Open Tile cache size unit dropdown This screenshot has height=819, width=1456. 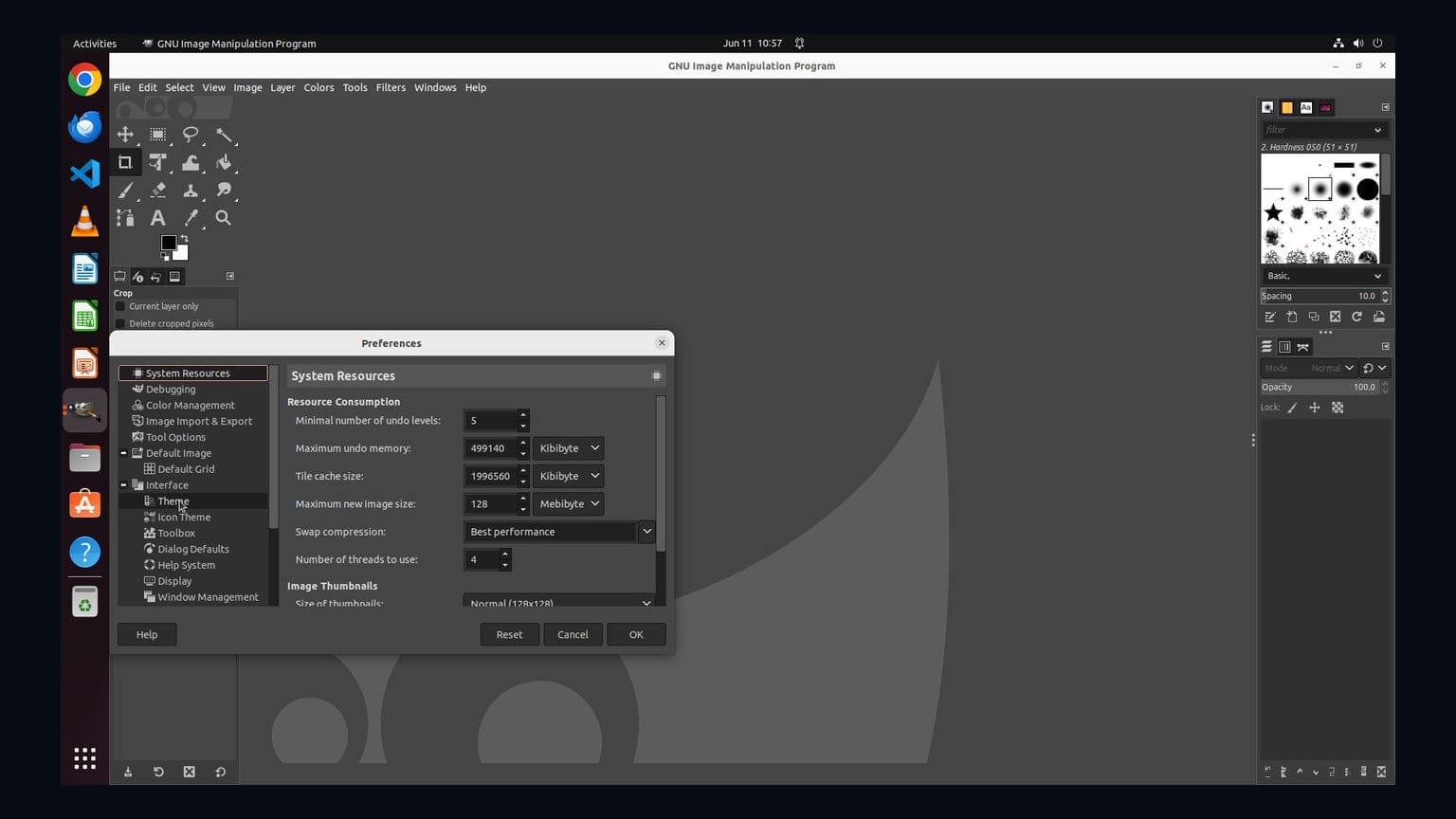569,476
